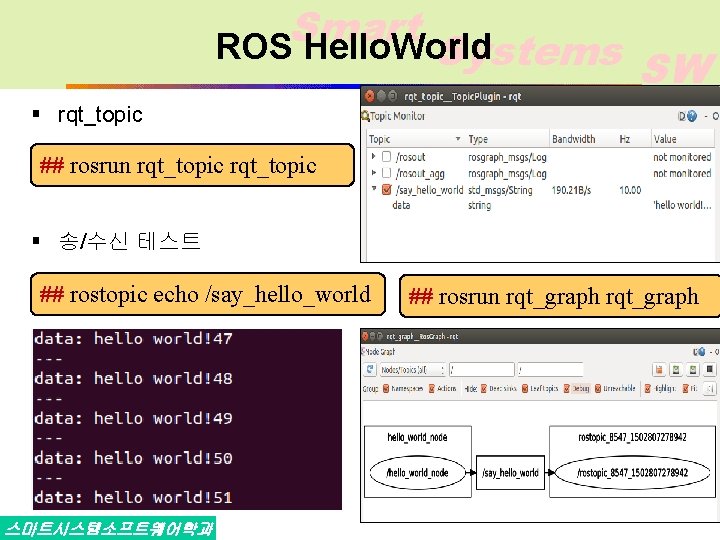Click the blue help icon in Node Graph
This screenshot has width=720, height=540.
click(702, 352)
